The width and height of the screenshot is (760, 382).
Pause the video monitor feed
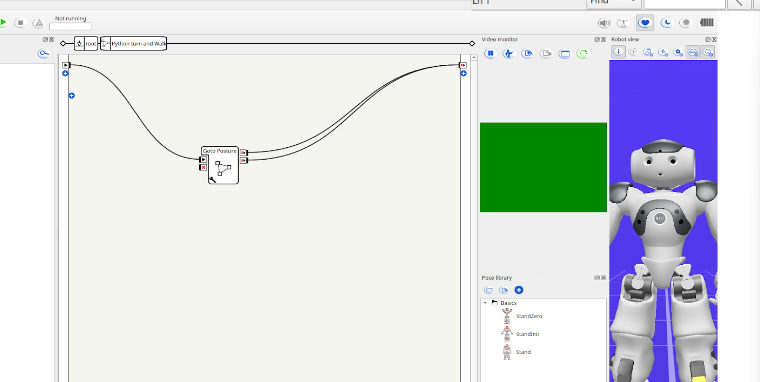click(x=490, y=53)
